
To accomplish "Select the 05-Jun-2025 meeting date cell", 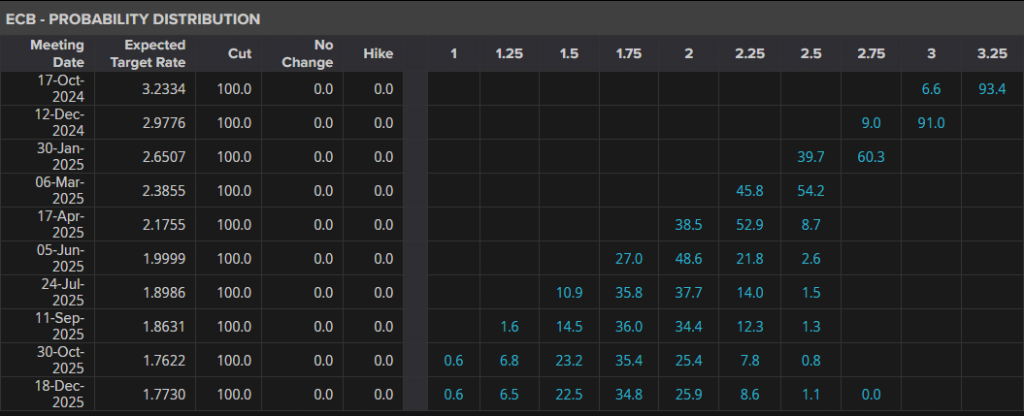I will 48,258.
